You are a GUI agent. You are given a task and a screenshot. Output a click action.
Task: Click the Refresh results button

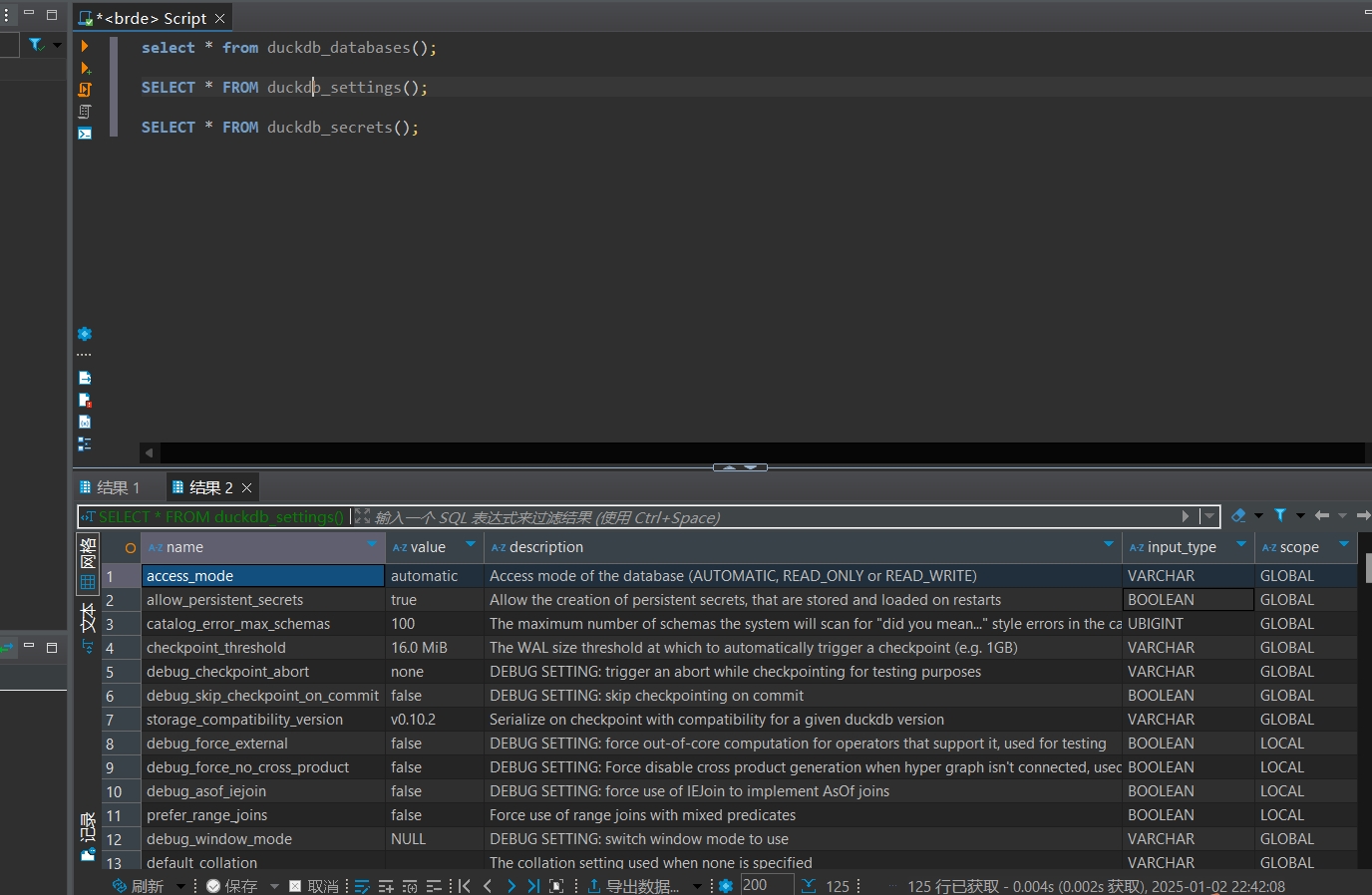pyautogui.click(x=139, y=886)
